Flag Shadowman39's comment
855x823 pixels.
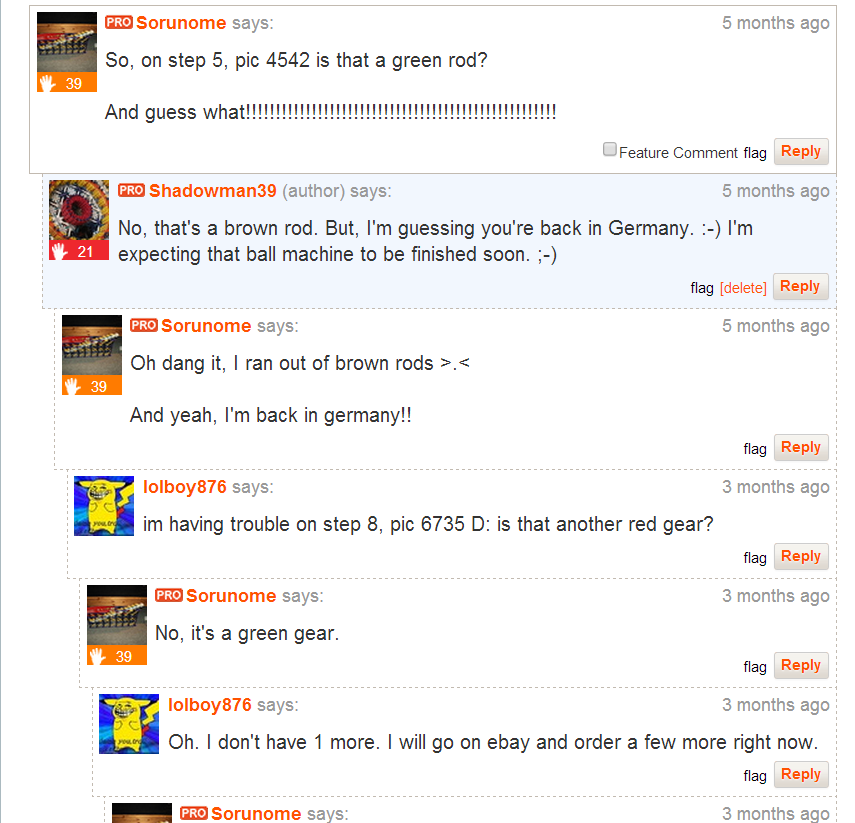702,287
